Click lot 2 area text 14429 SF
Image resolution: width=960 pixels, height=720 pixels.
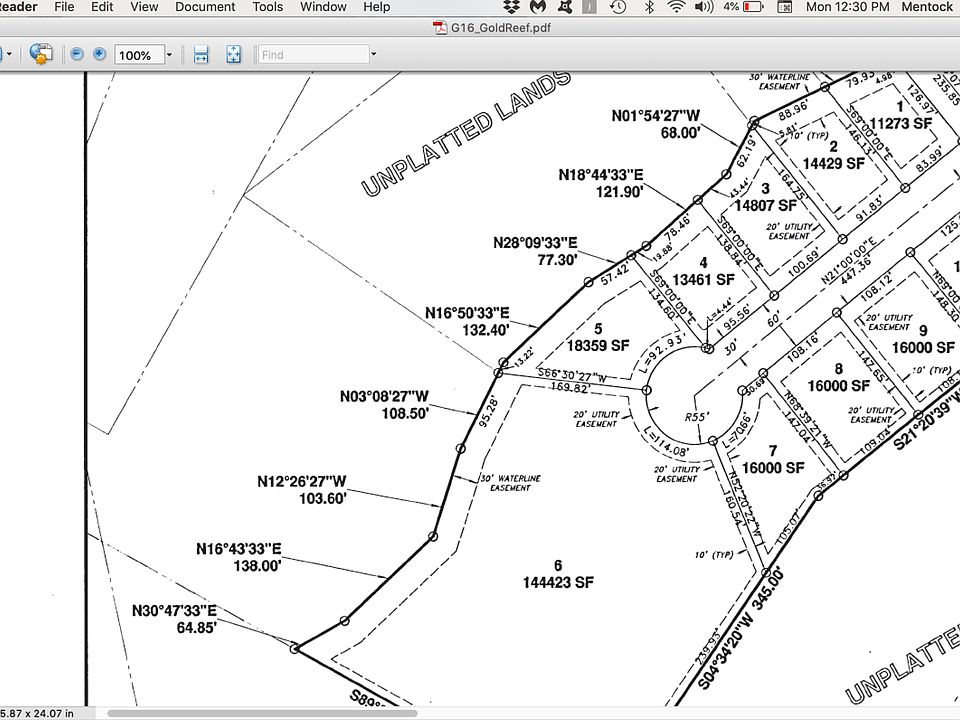click(834, 163)
